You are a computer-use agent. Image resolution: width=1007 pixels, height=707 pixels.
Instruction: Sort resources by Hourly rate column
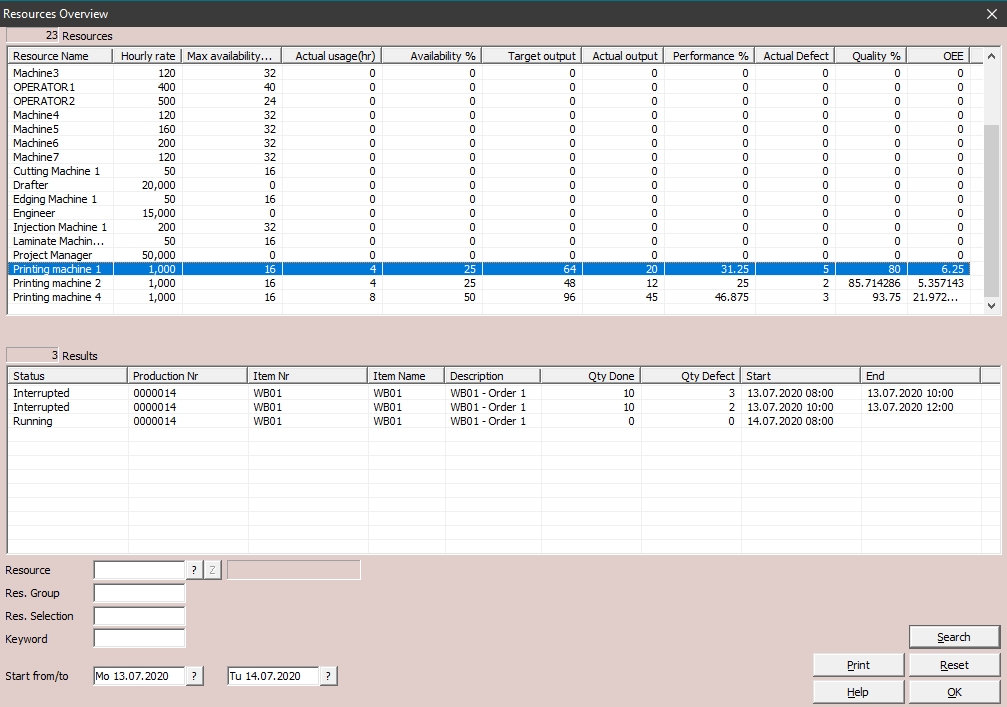tap(148, 56)
